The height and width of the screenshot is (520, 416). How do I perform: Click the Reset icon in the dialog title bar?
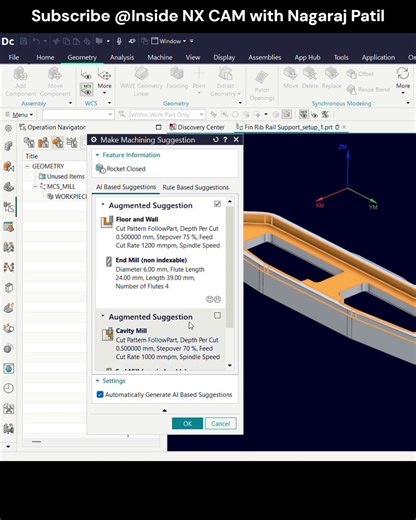click(x=216, y=140)
